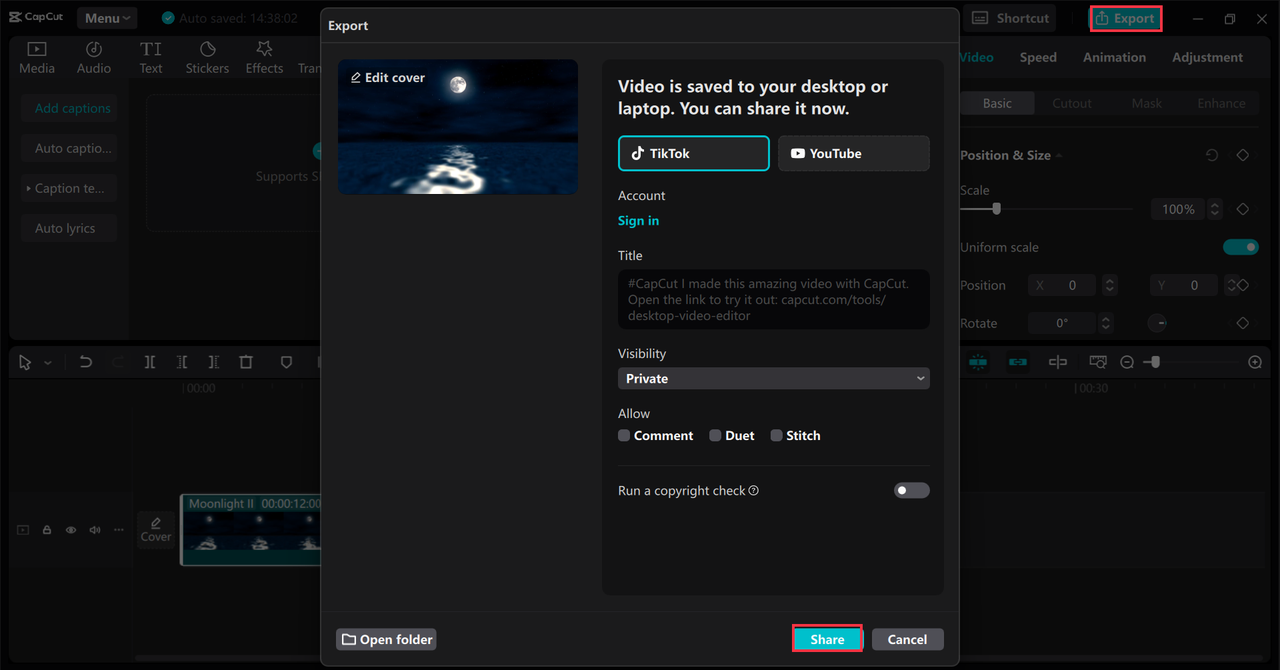Click the Cancel button in Export dialog
This screenshot has width=1280, height=670.
(x=907, y=639)
